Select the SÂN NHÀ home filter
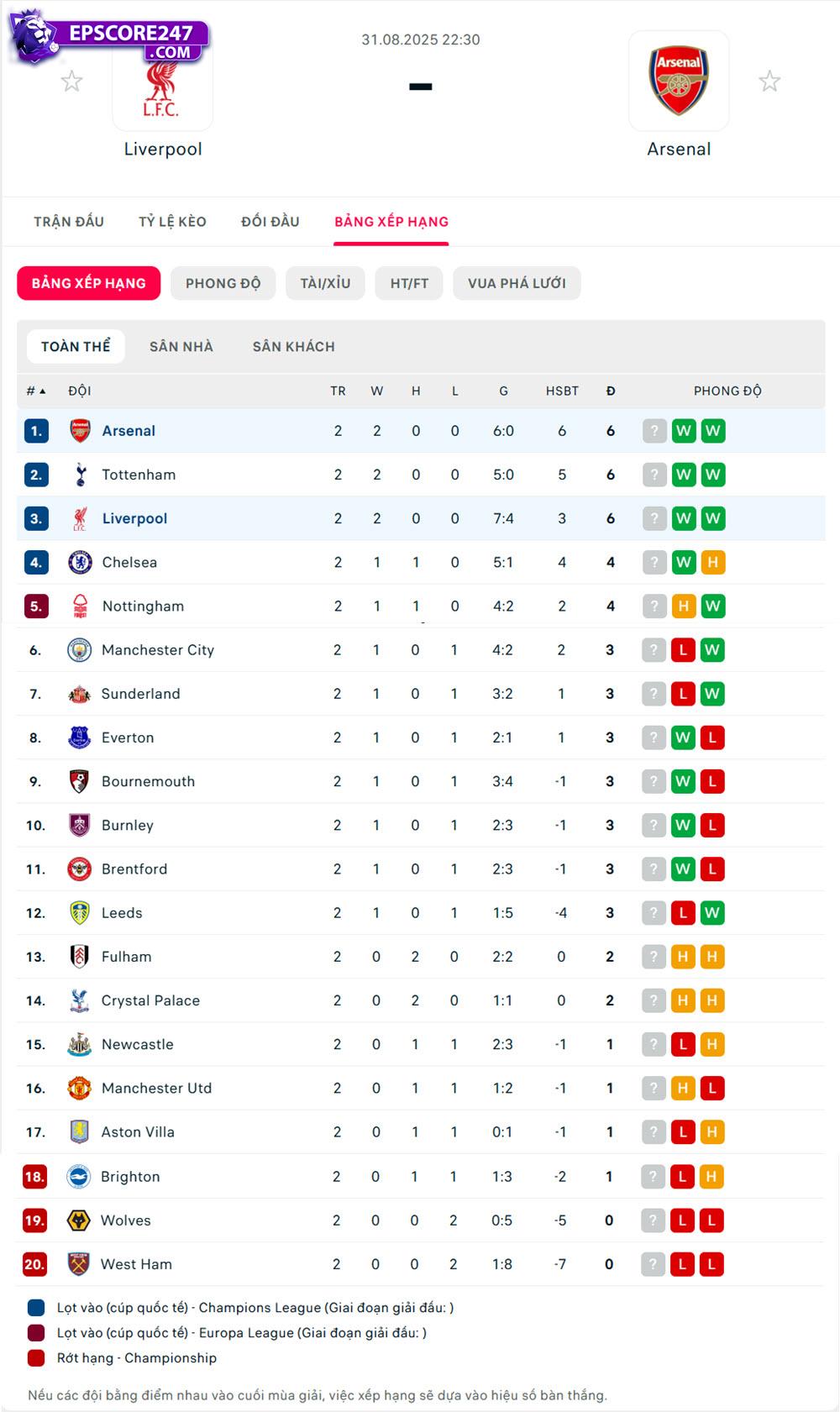Viewport: 840px width, 1412px height. click(181, 346)
